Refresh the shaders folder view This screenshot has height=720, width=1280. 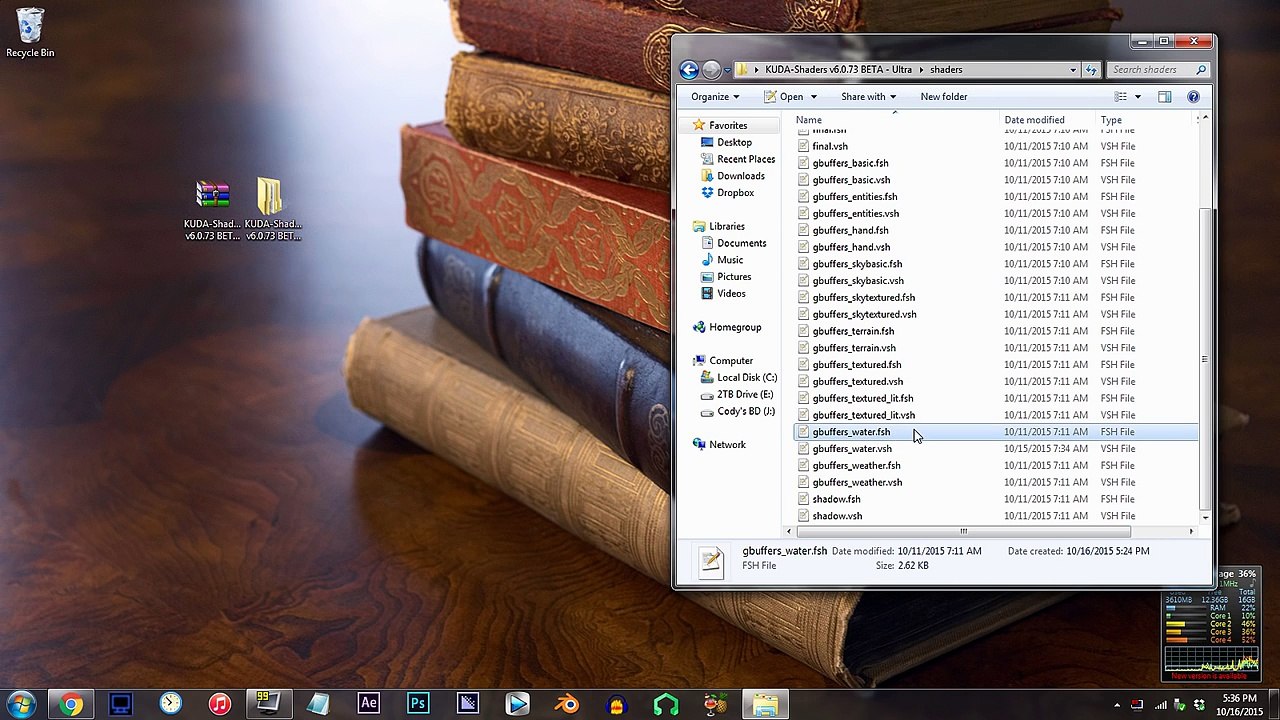coord(1091,70)
